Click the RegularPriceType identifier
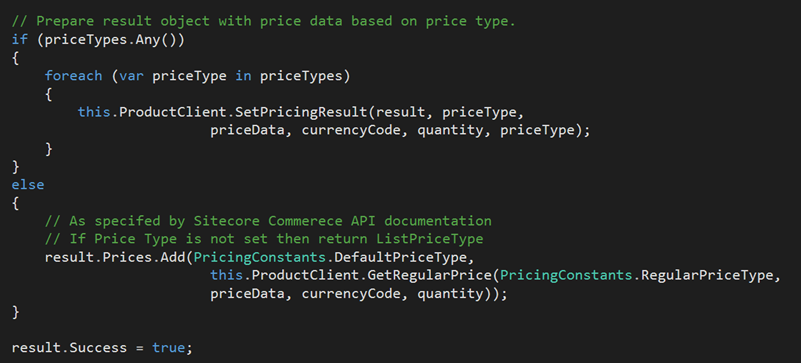Viewport: 801px width, 363px height. point(708,276)
